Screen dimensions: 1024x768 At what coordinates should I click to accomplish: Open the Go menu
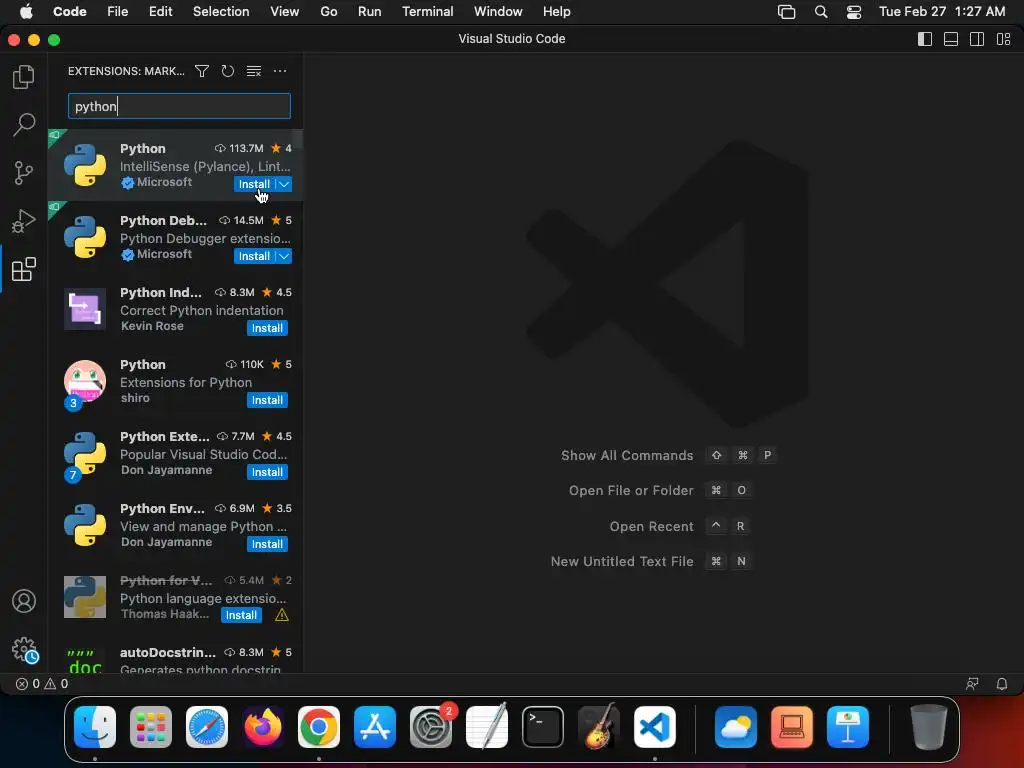328,12
